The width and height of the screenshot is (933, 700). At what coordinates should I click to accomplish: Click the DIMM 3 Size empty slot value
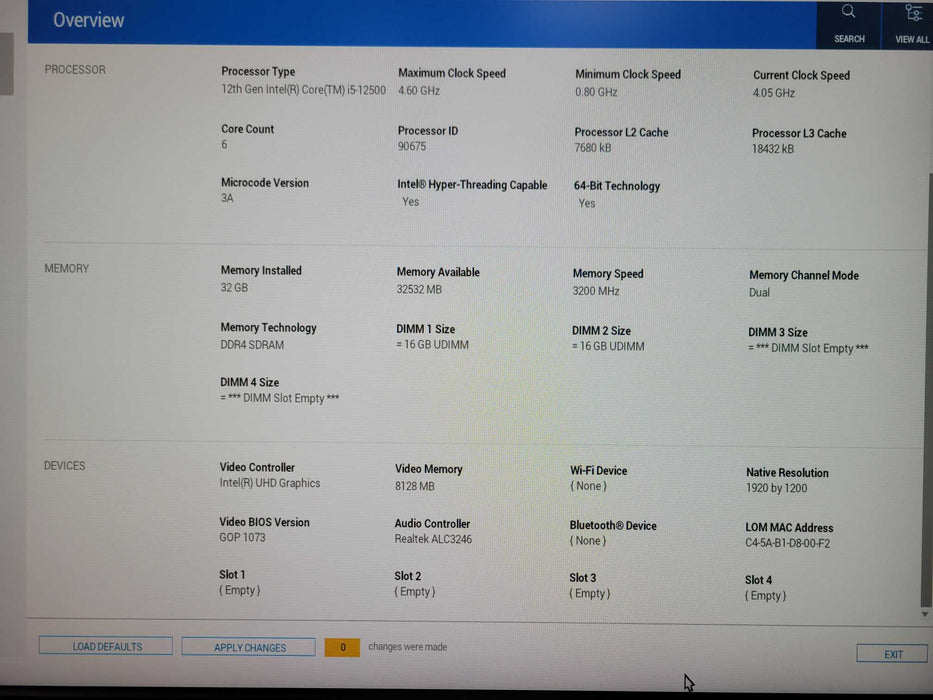808,348
